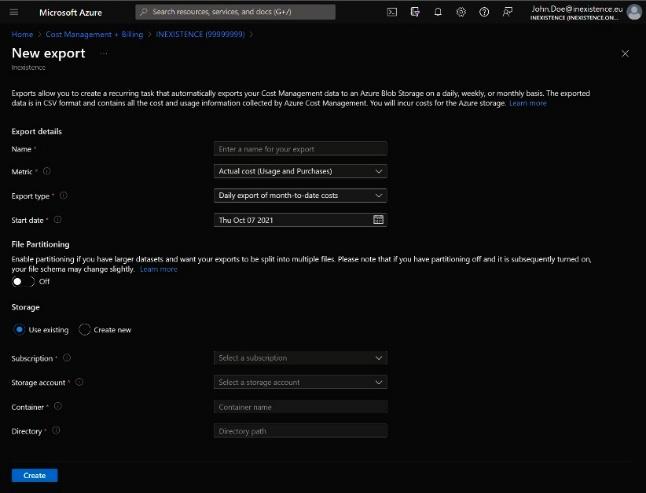Open the calendar picker for Start date
Screen dimensions: 646x493
378,220
